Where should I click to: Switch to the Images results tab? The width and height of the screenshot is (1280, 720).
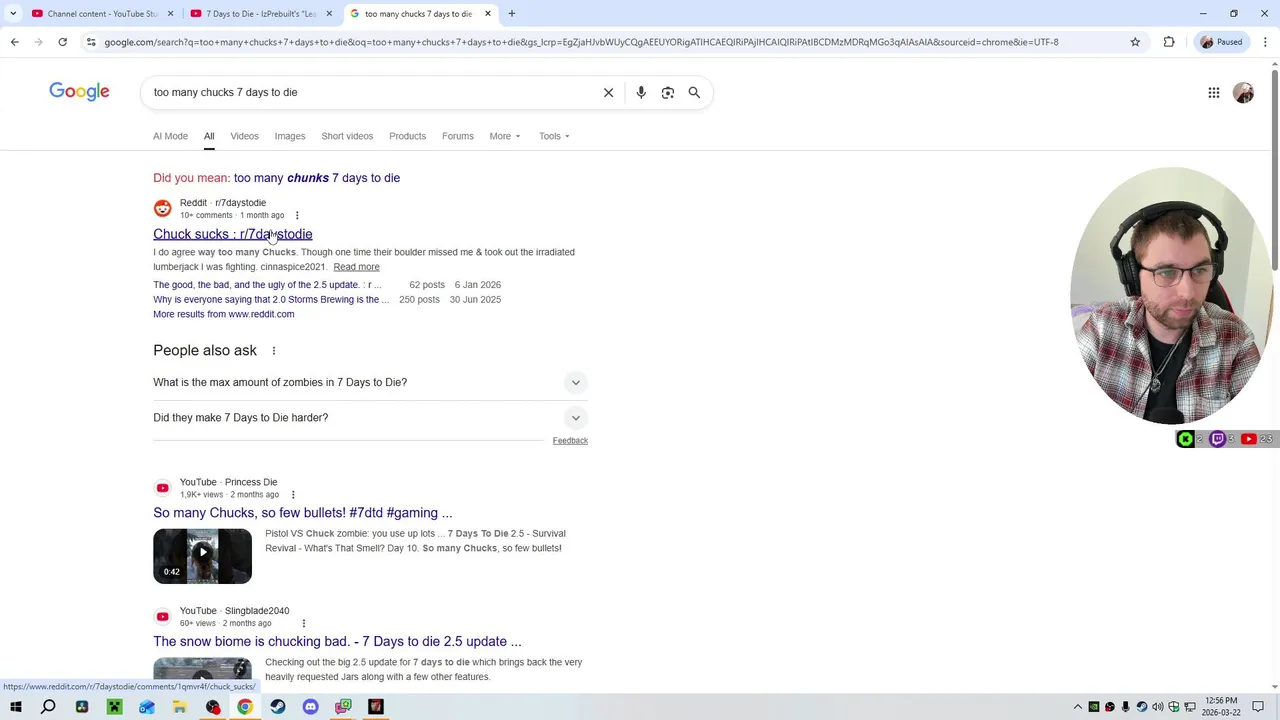click(x=290, y=136)
